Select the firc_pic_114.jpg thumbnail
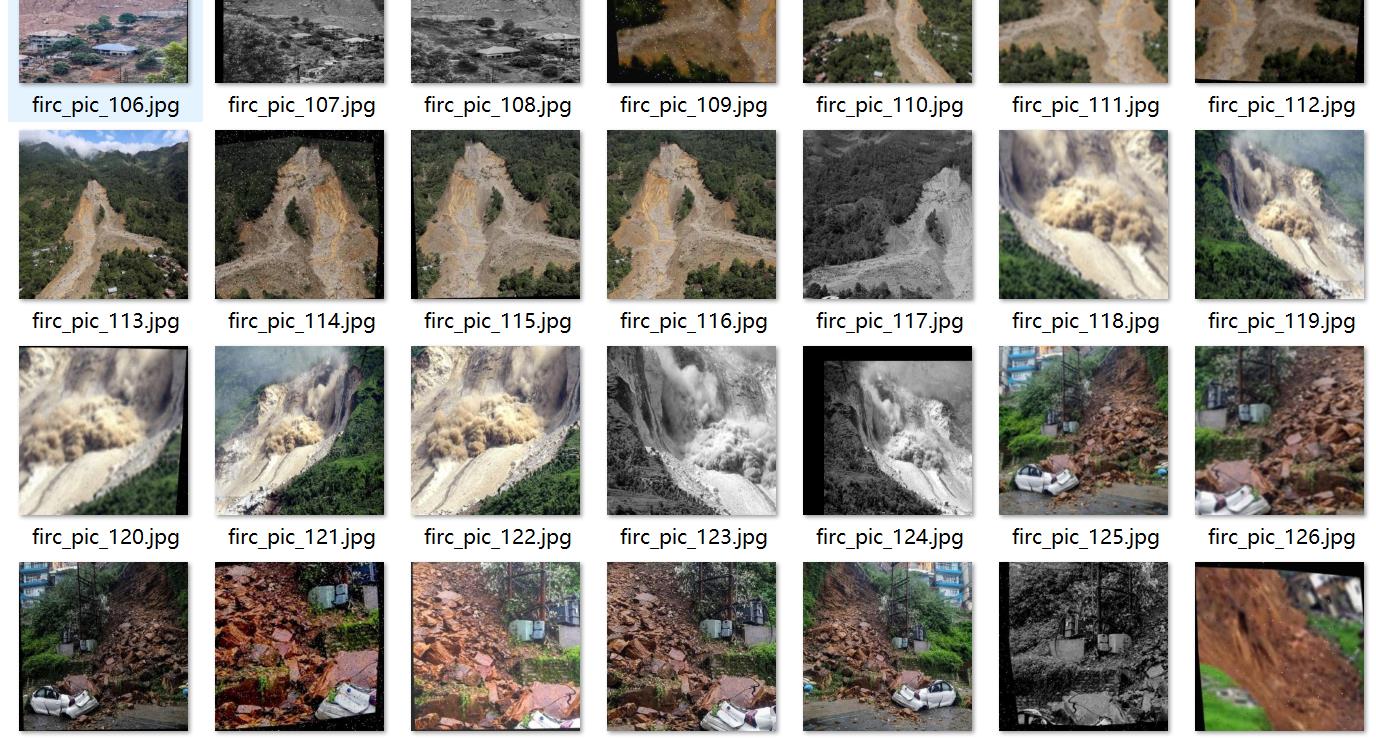 [300, 215]
